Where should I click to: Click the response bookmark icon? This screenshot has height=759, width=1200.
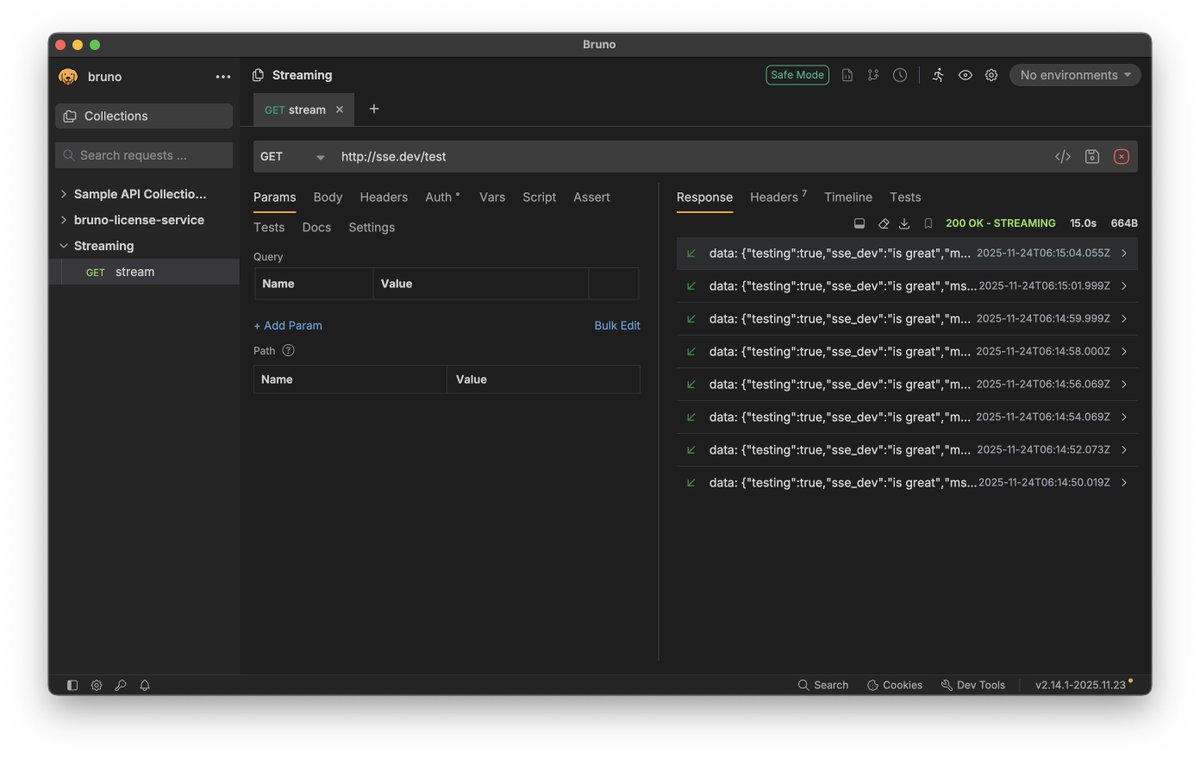(x=928, y=224)
